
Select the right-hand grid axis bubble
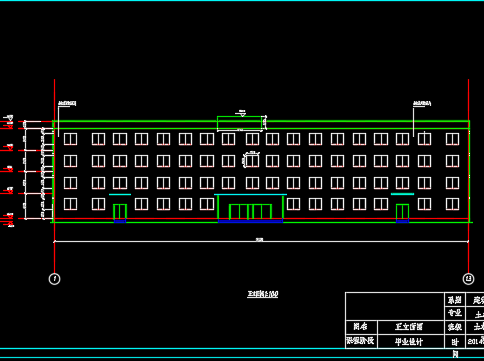pyautogui.click(x=468, y=279)
